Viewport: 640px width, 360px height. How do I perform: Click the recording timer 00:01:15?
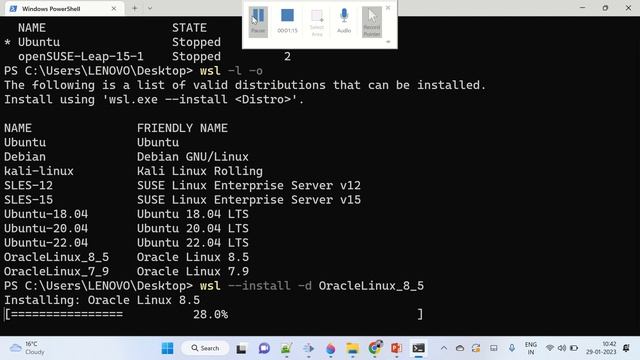coord(287,31)
